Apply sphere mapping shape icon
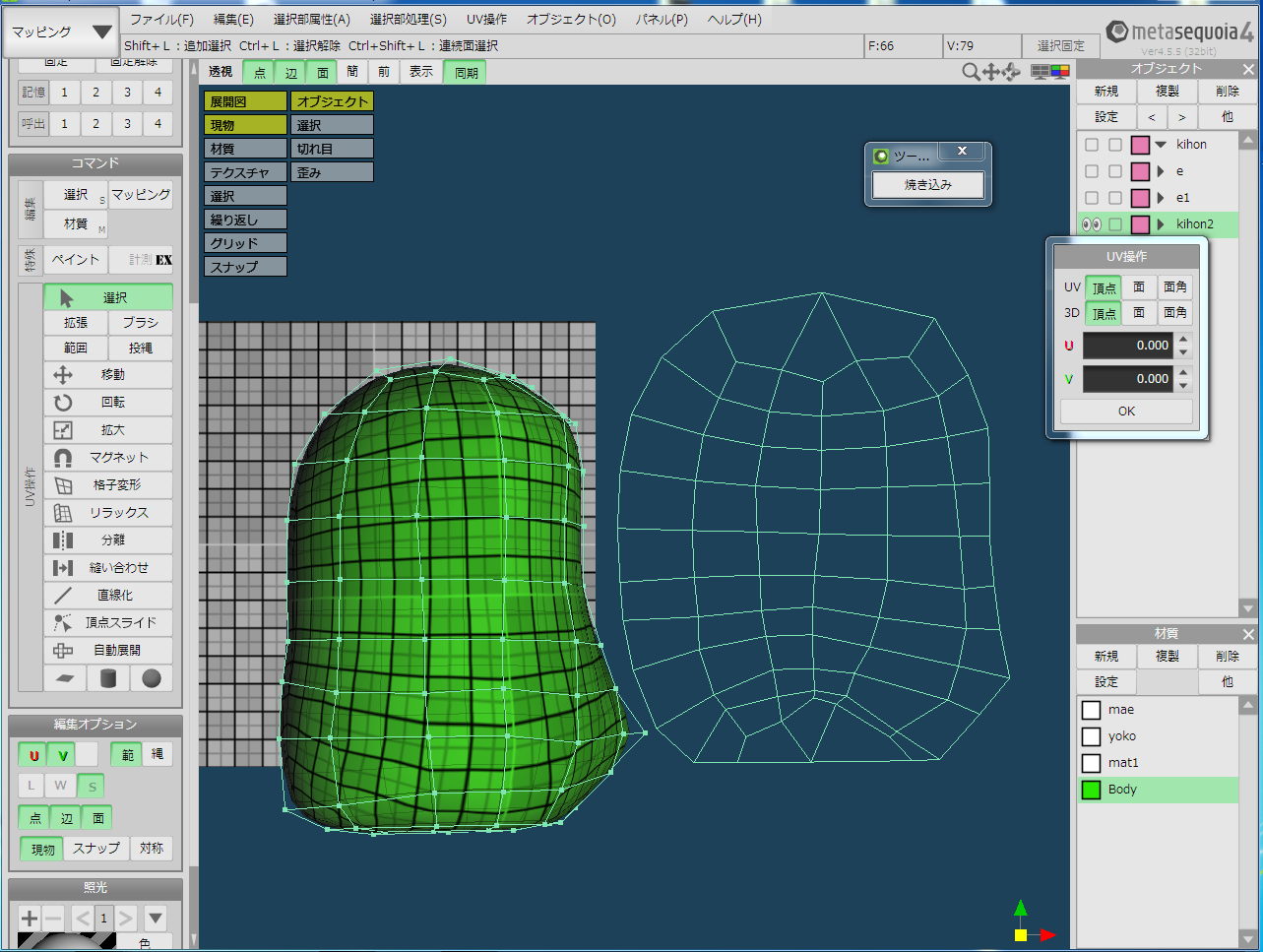1263x952 pixels. (x=151, y=678)
